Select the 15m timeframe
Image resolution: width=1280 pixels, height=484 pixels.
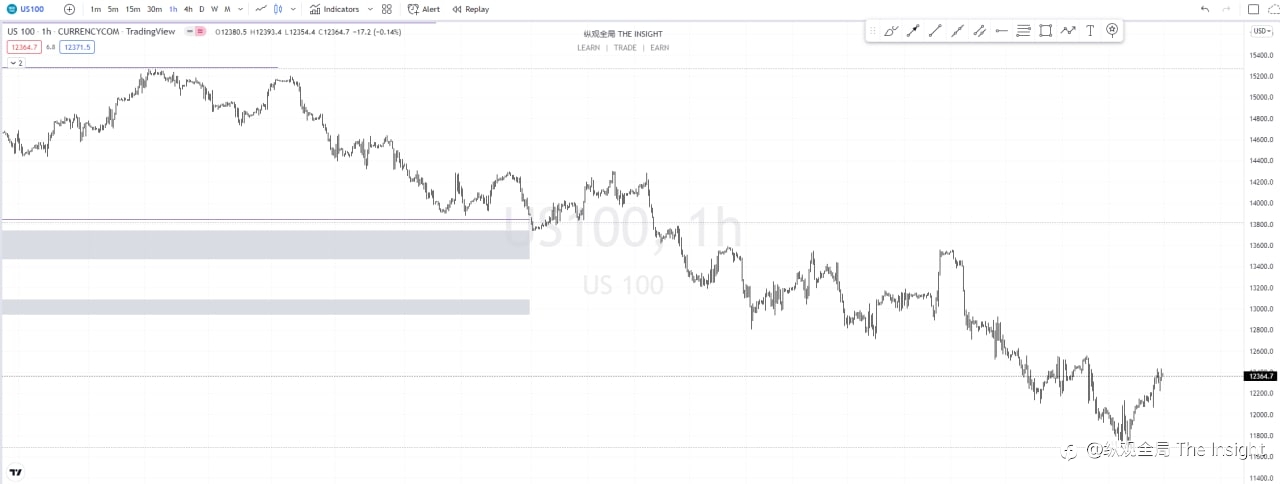tap(132, 9)
